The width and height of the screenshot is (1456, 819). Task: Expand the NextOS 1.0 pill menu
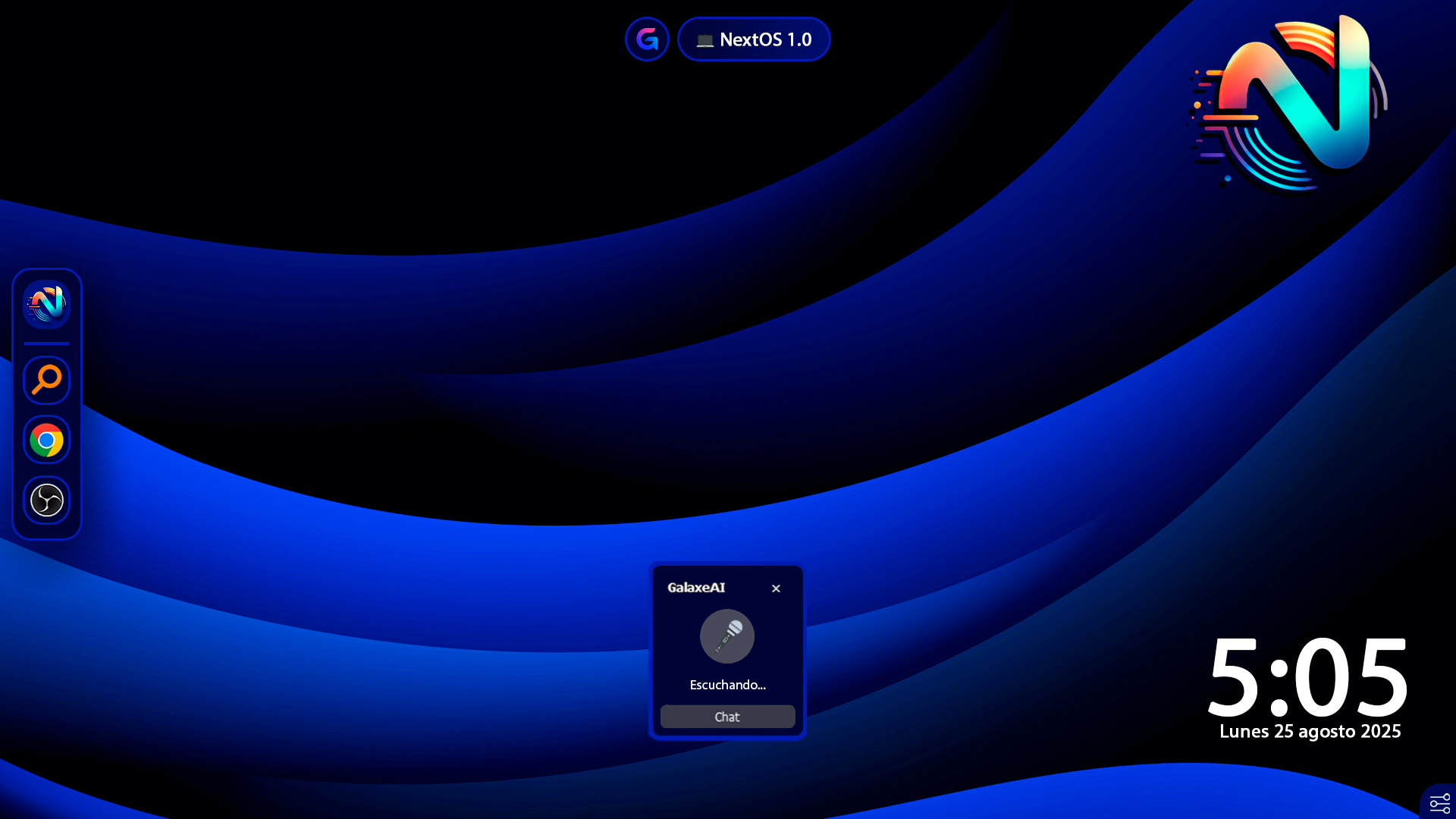[x=753, y=39]
